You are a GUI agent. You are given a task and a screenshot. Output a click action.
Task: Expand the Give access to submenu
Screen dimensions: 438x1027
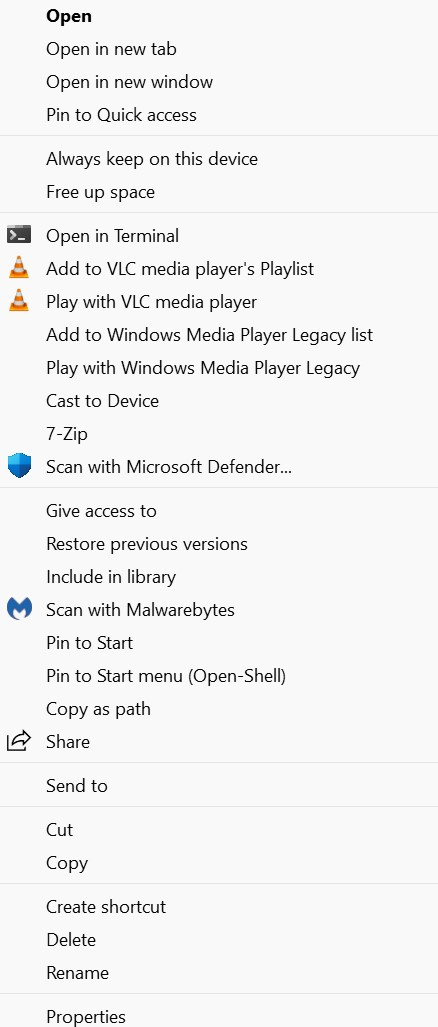219,510
